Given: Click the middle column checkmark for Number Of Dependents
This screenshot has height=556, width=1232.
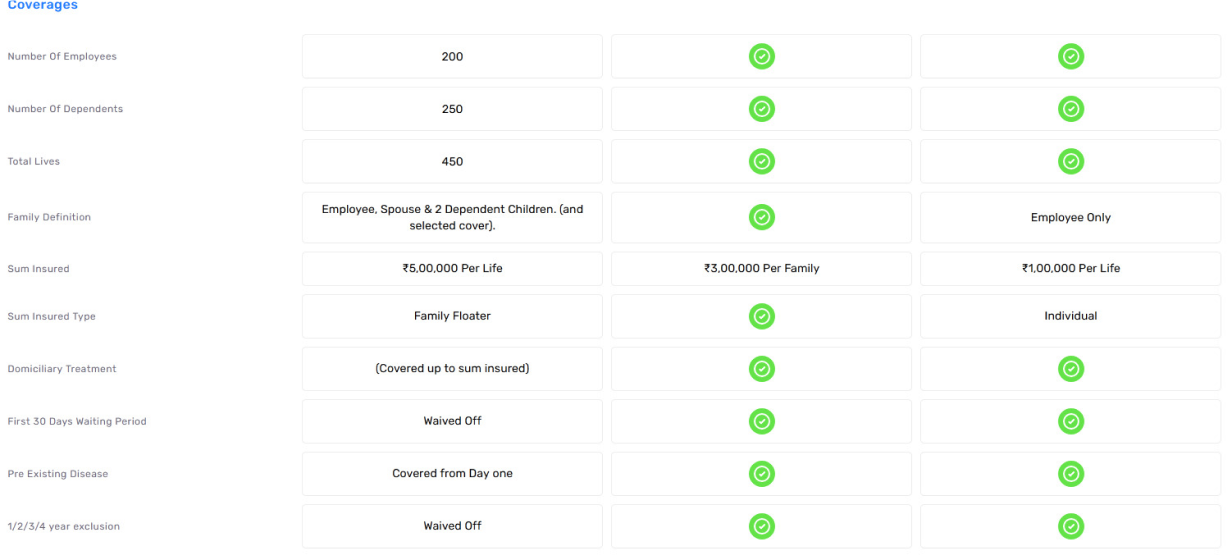Looking at the screenshot, I should point(761,109).
